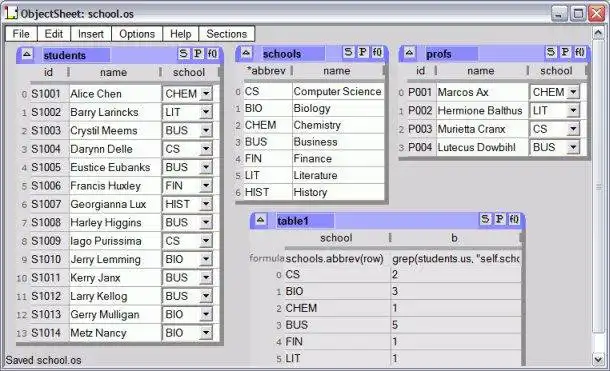Collapse the schools table section
Screen dimensions: 610x371
click(246, 52)
